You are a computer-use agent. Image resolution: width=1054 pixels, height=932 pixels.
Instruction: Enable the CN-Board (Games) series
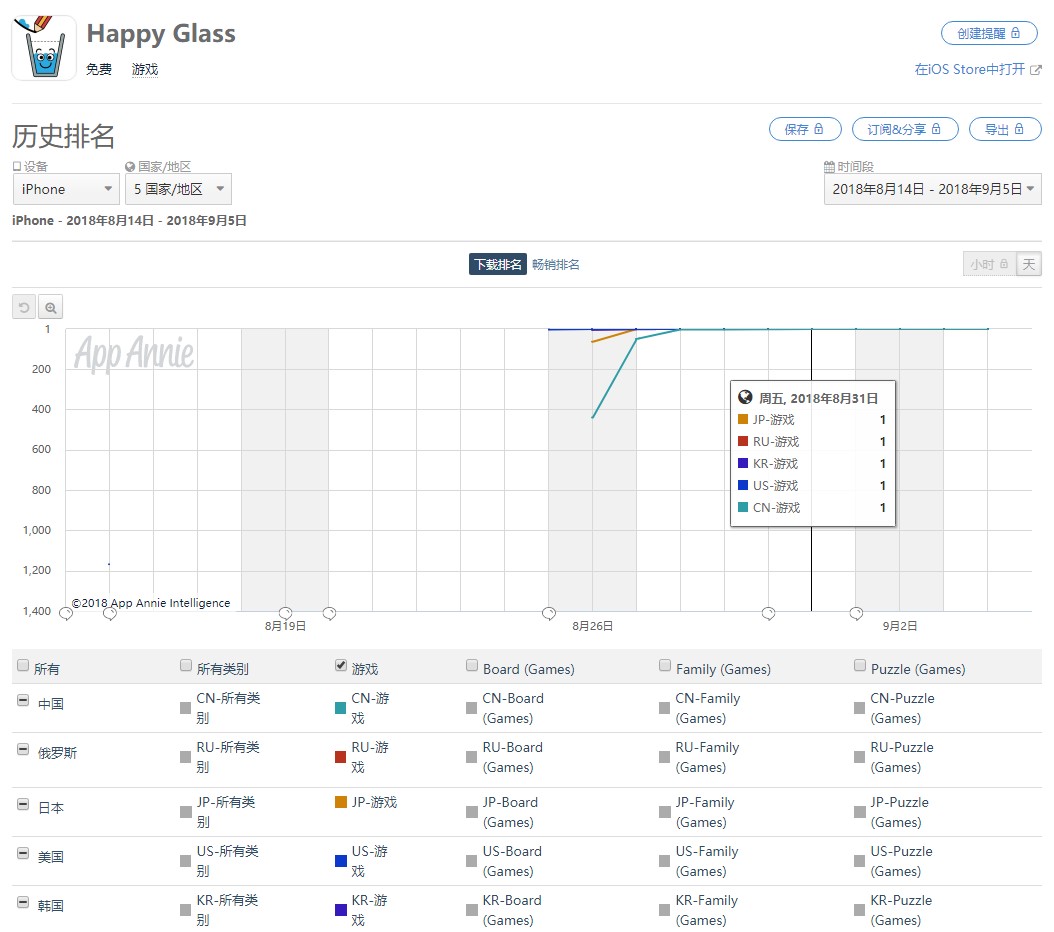tap(471, 708)
